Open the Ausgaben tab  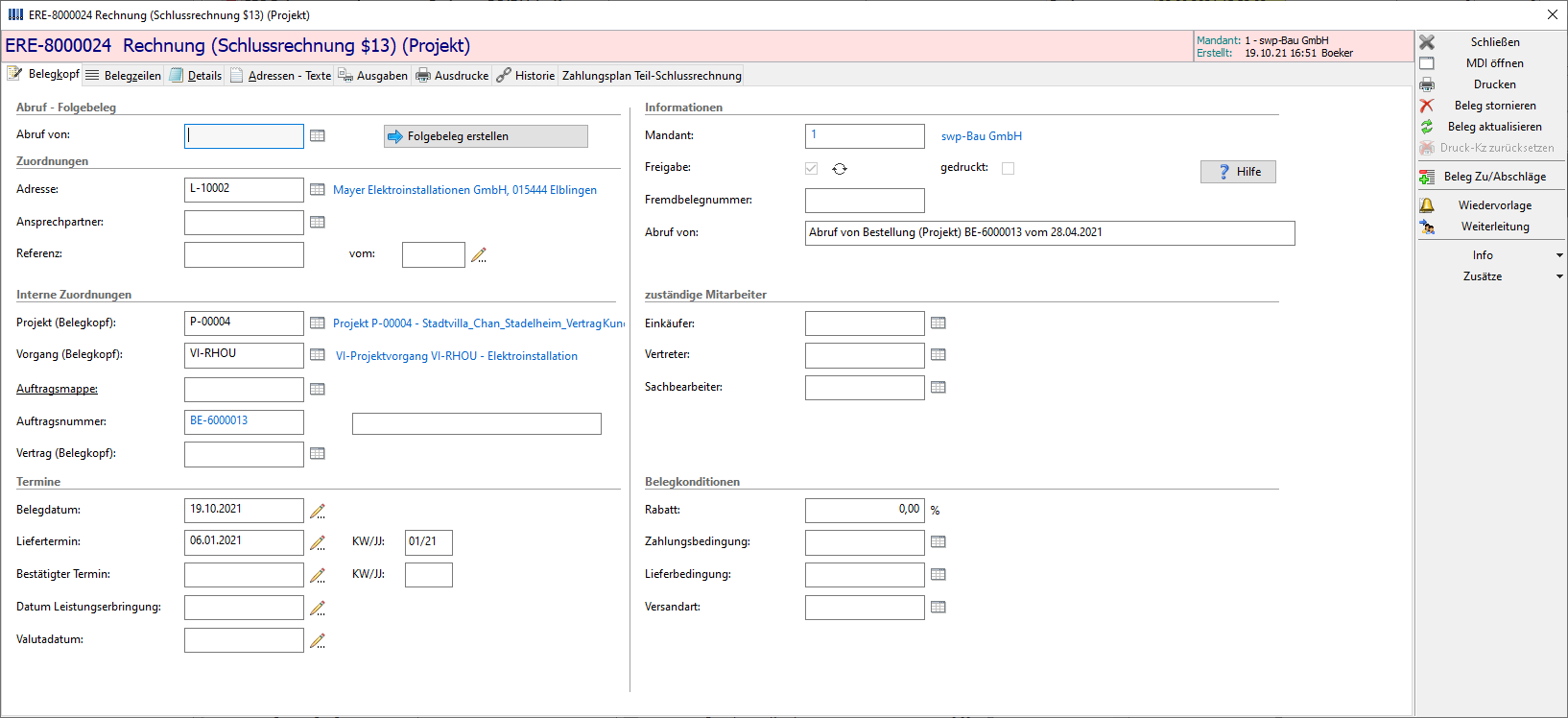pos(372,76)
